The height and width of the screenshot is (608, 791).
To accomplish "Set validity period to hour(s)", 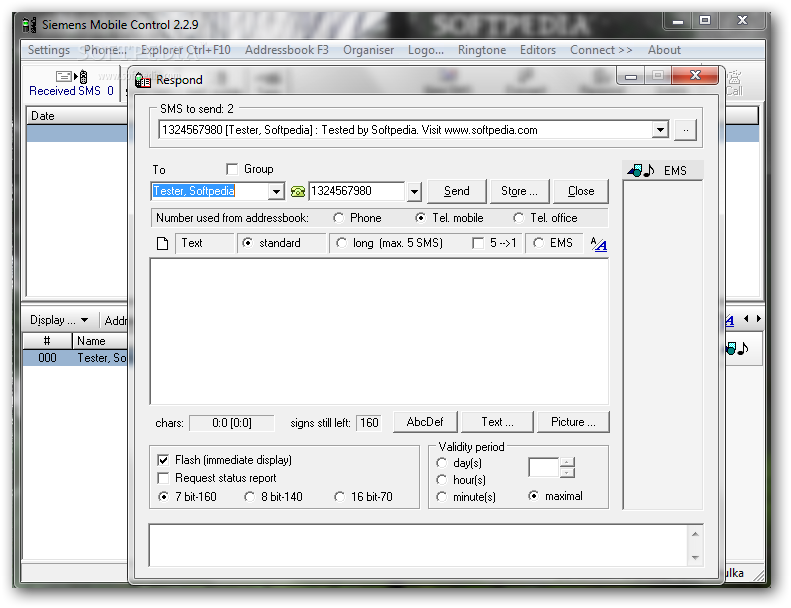I will pos(441,480).
